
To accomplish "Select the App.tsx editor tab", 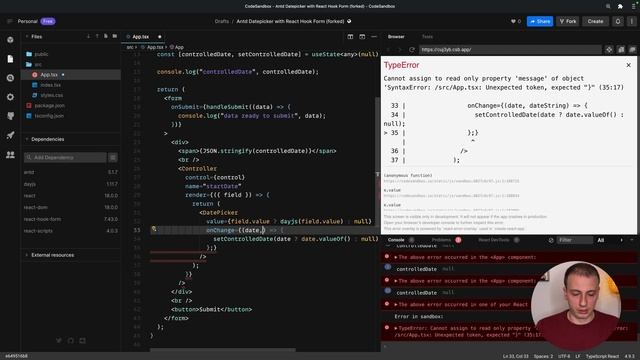I will click(143, 37).
